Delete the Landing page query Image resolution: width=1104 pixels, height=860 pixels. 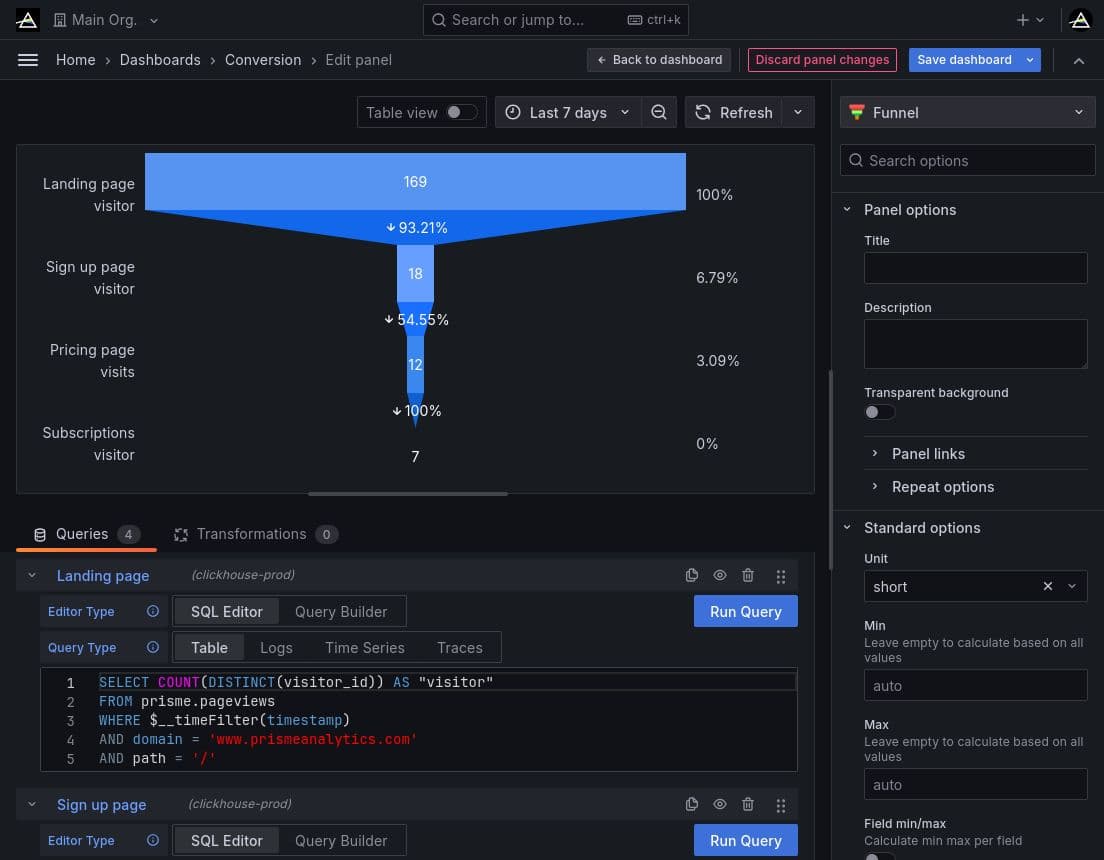(748, 576)
